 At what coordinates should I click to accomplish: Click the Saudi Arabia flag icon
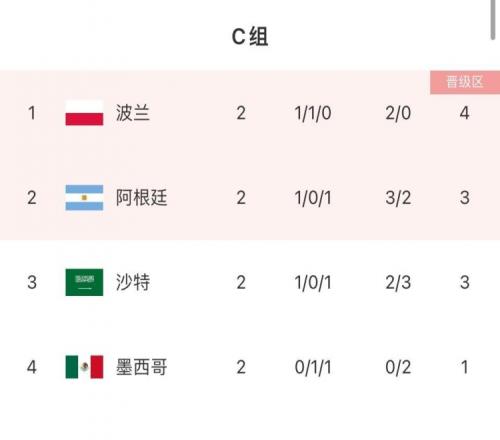[84, 282]
